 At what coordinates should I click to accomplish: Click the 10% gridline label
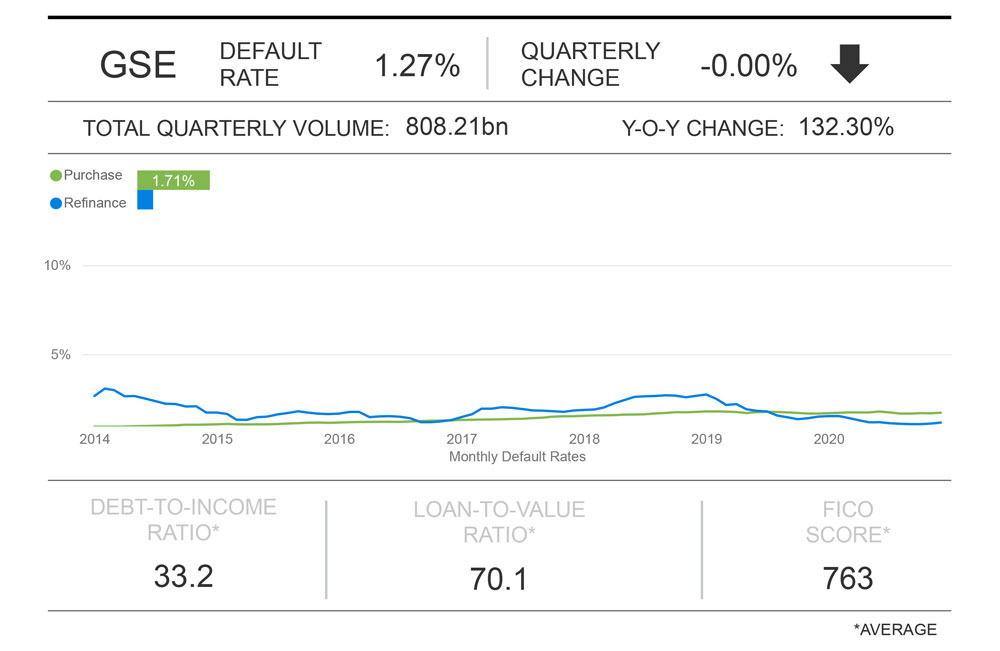pos(57,265)
